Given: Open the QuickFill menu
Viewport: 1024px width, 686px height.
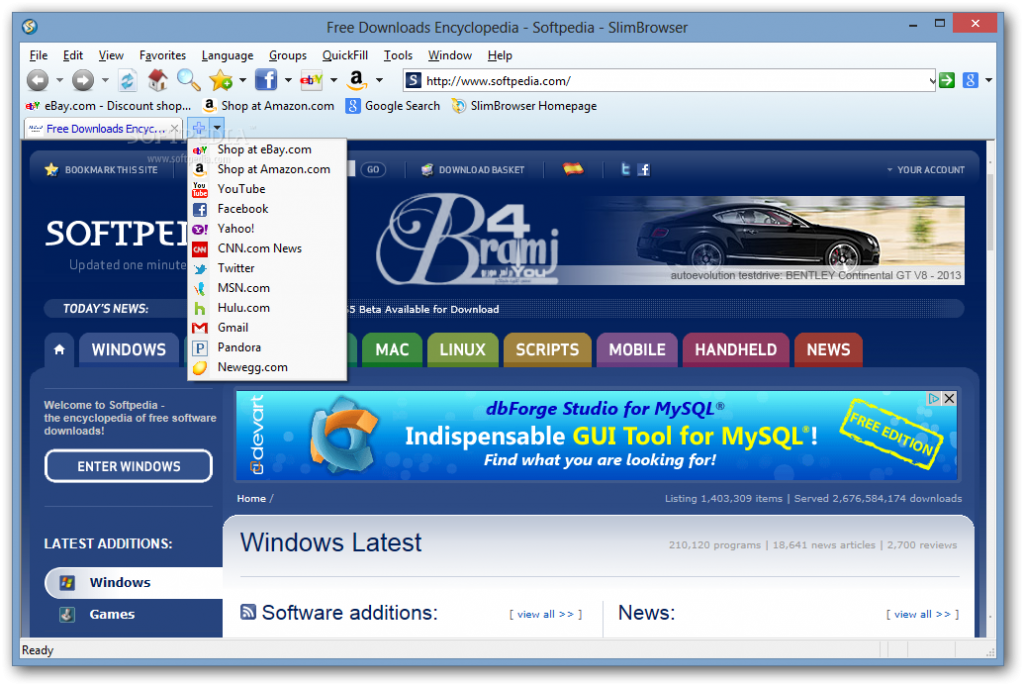Looking at the screenshot, I should 344,55.
